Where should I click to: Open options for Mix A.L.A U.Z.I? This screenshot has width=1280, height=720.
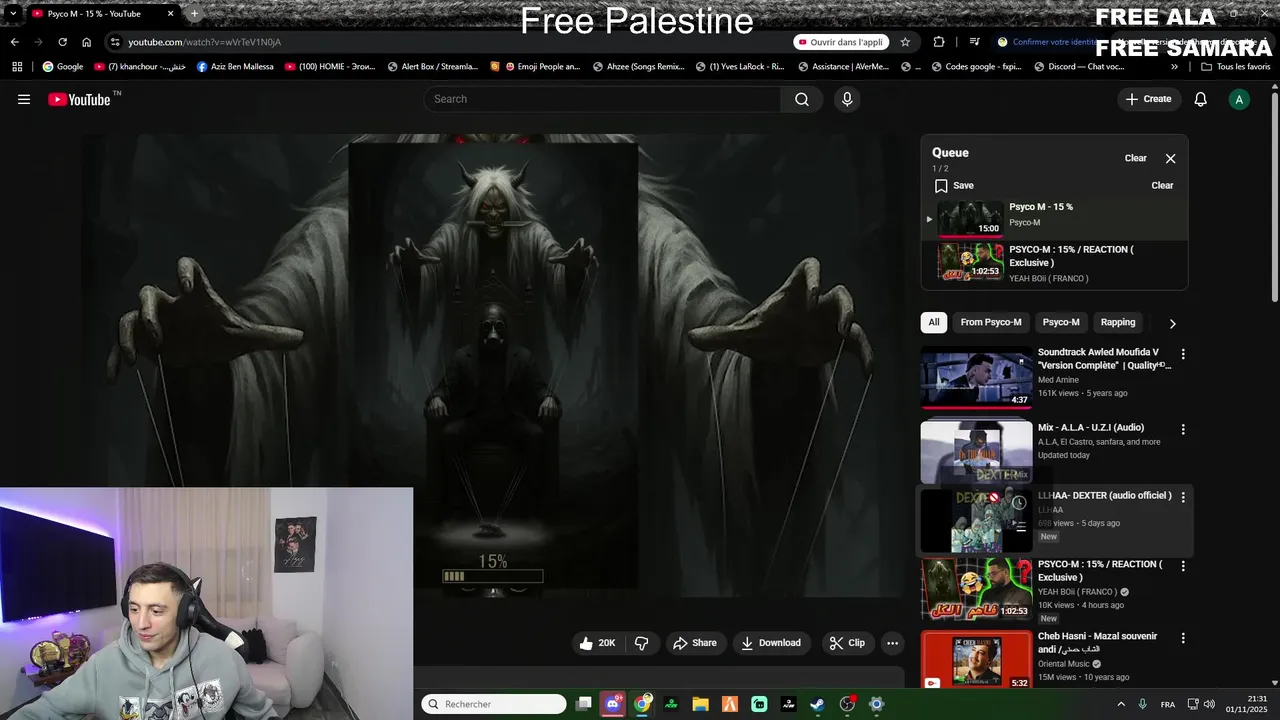coord(1183,429)
